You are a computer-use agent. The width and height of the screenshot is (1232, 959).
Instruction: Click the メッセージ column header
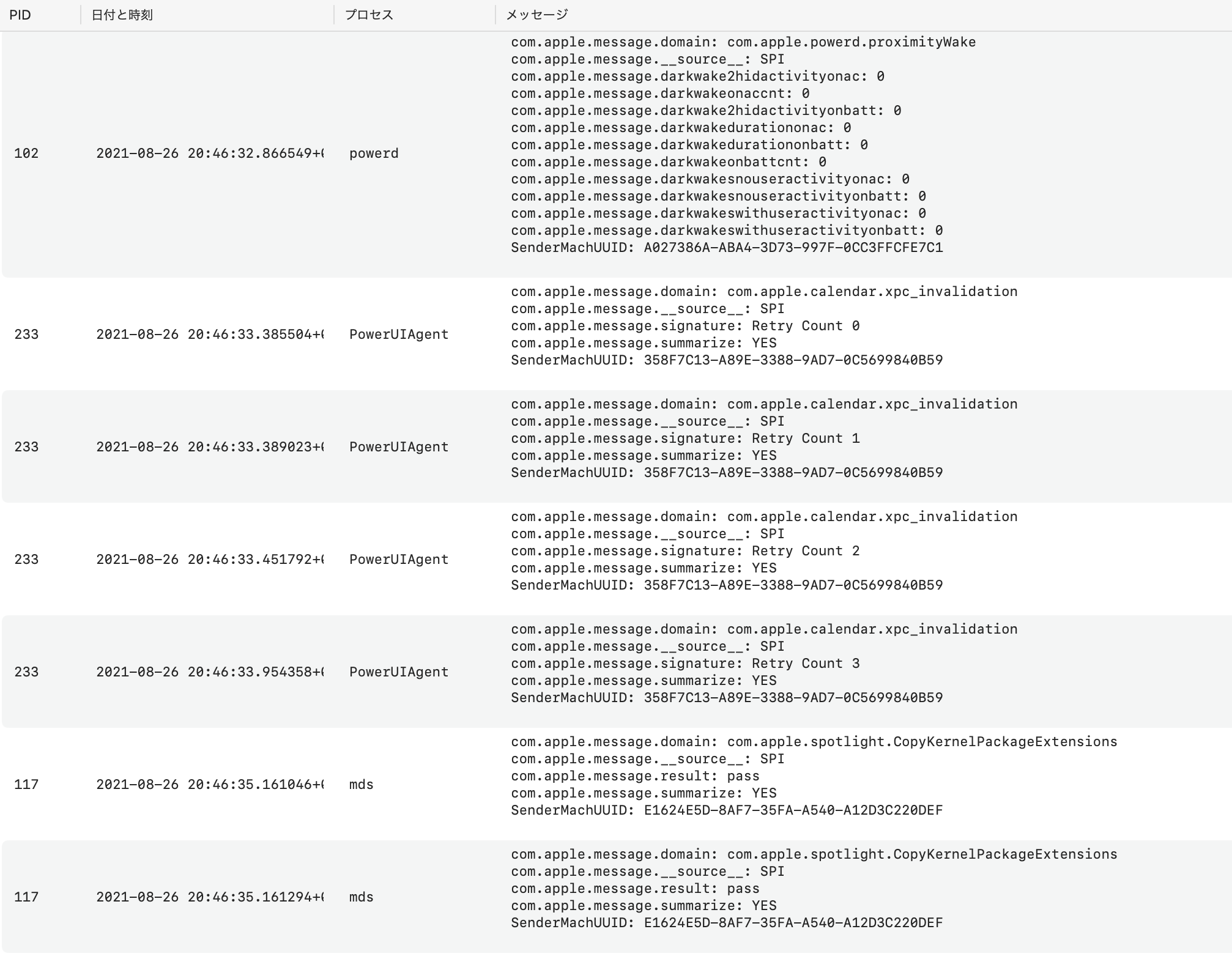coord(536,15)
